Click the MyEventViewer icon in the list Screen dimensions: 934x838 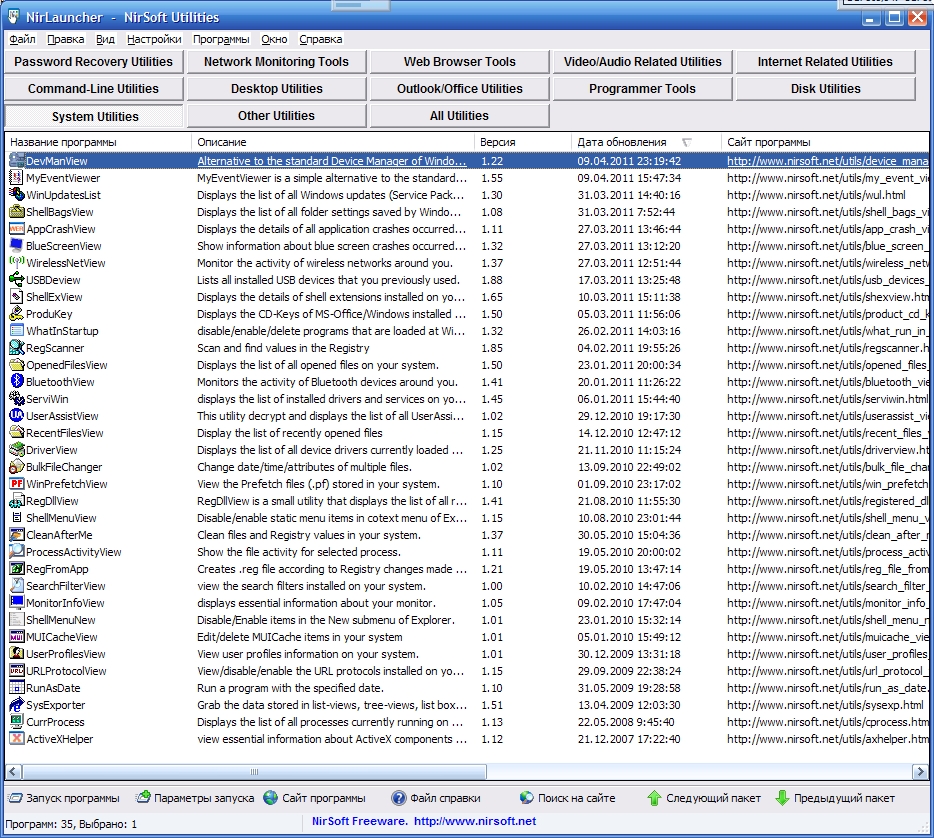pos(17,177)
